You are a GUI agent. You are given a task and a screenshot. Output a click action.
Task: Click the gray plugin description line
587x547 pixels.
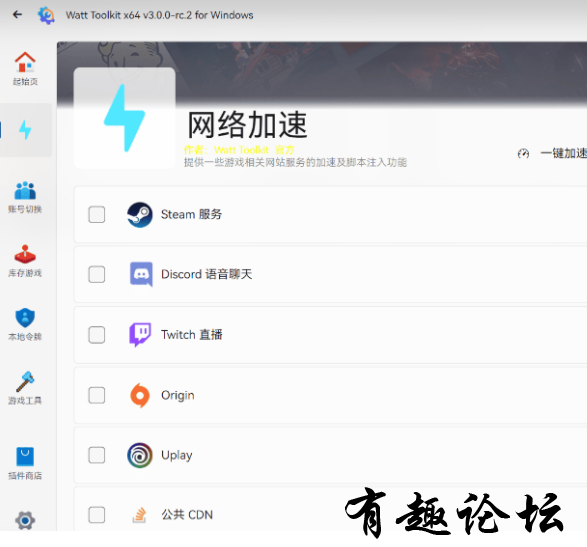coord(295,162)
